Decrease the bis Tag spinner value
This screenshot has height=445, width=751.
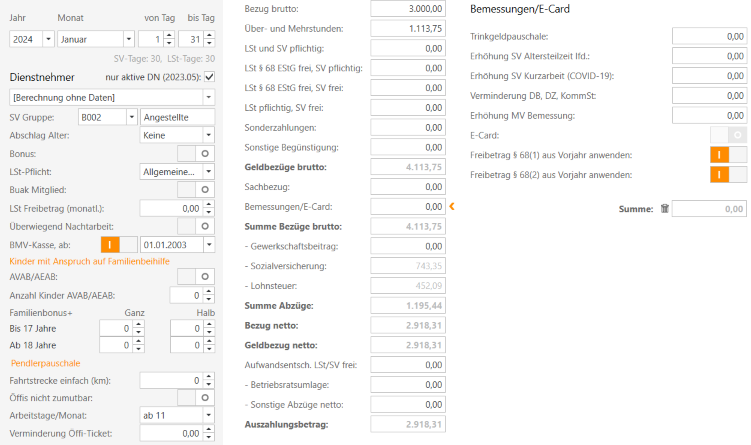click(x=209, y=43)
